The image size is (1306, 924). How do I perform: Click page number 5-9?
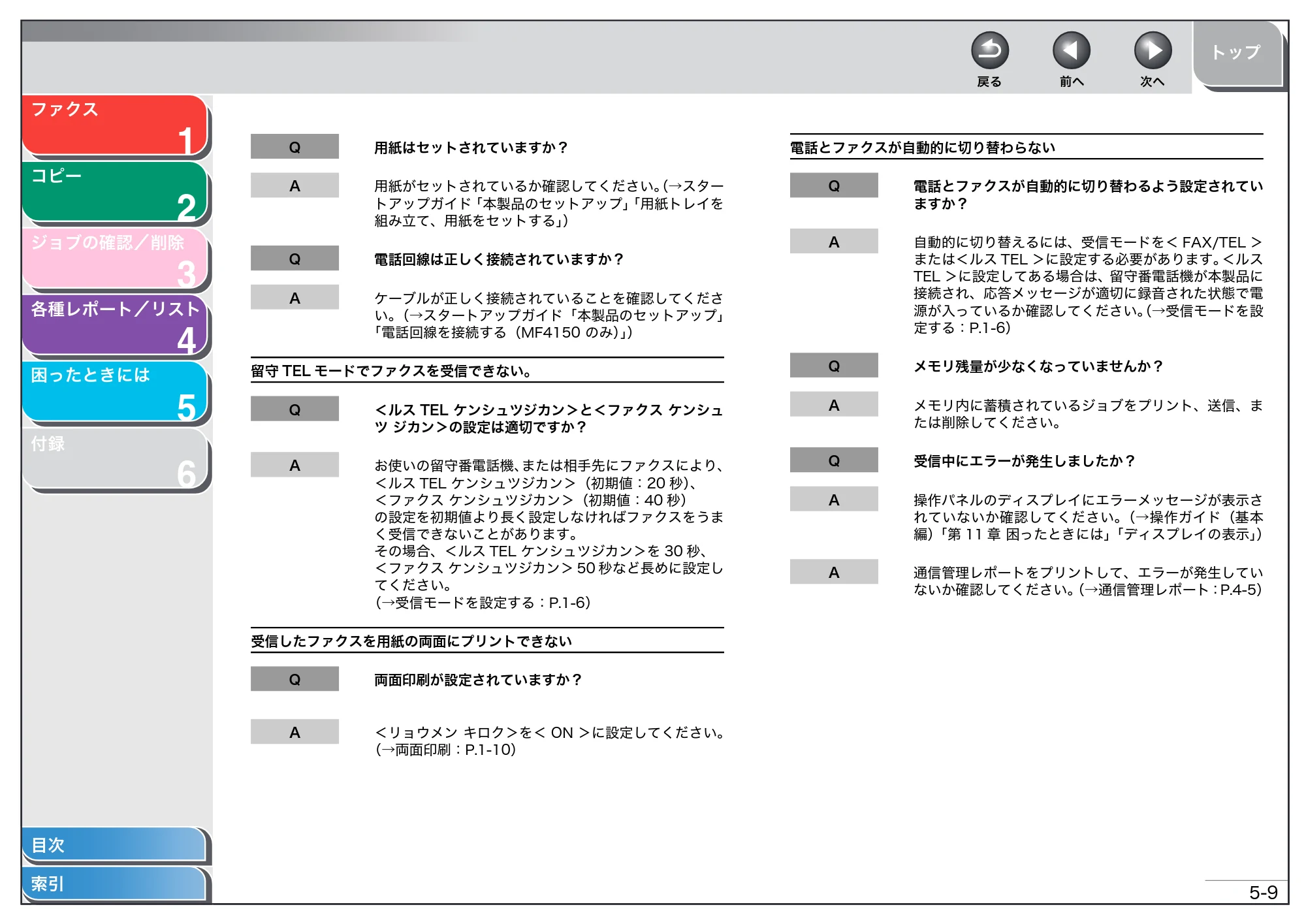coord(1263,893)
